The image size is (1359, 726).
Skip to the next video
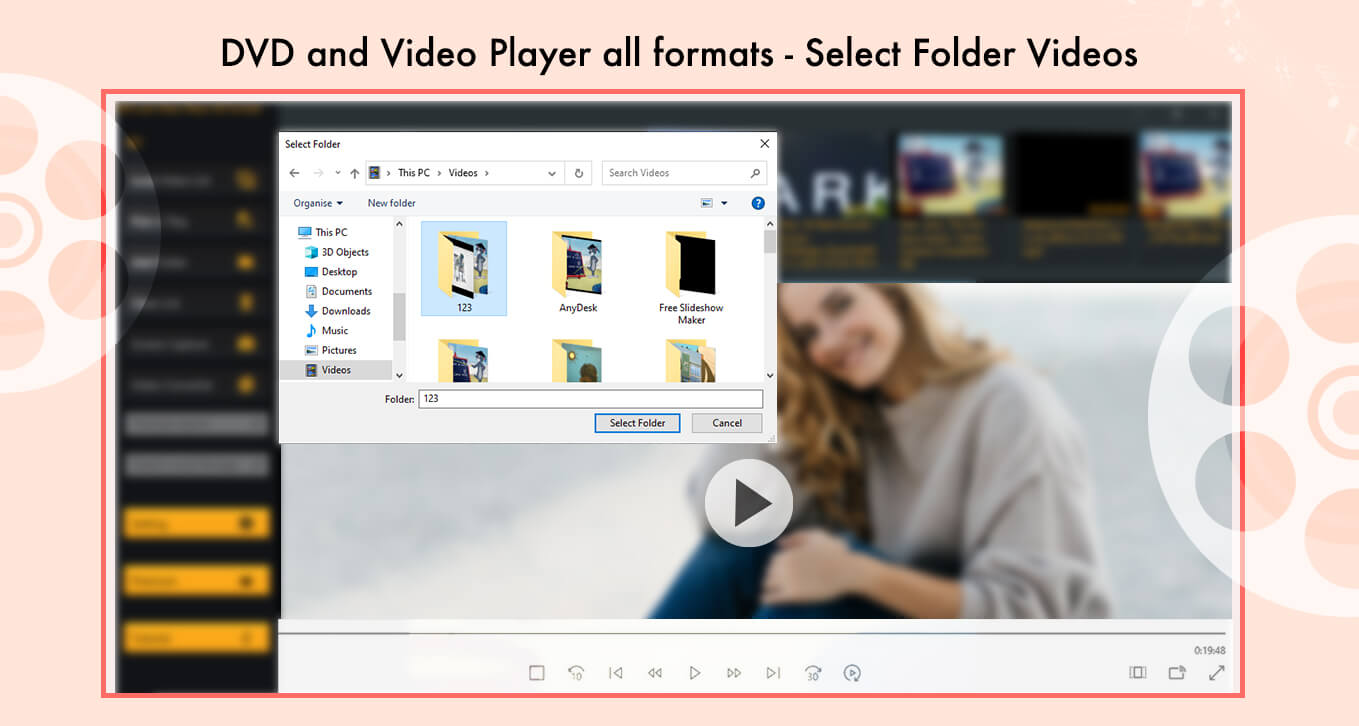[x=773, y=673]
